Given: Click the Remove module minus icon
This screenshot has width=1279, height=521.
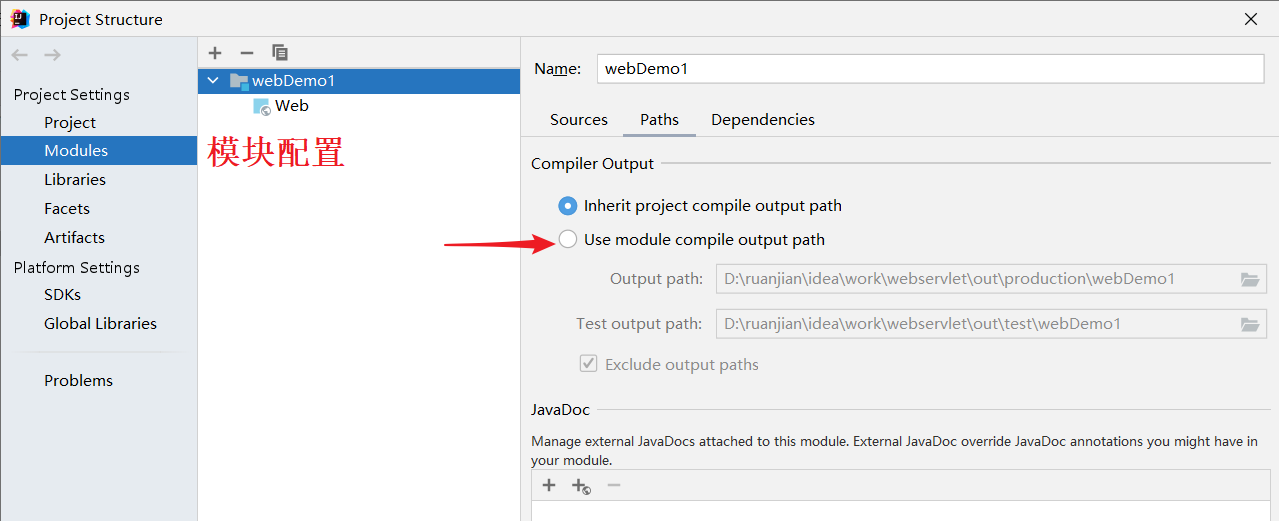Looking at the screenshot, I should click(x=247, y=52).
